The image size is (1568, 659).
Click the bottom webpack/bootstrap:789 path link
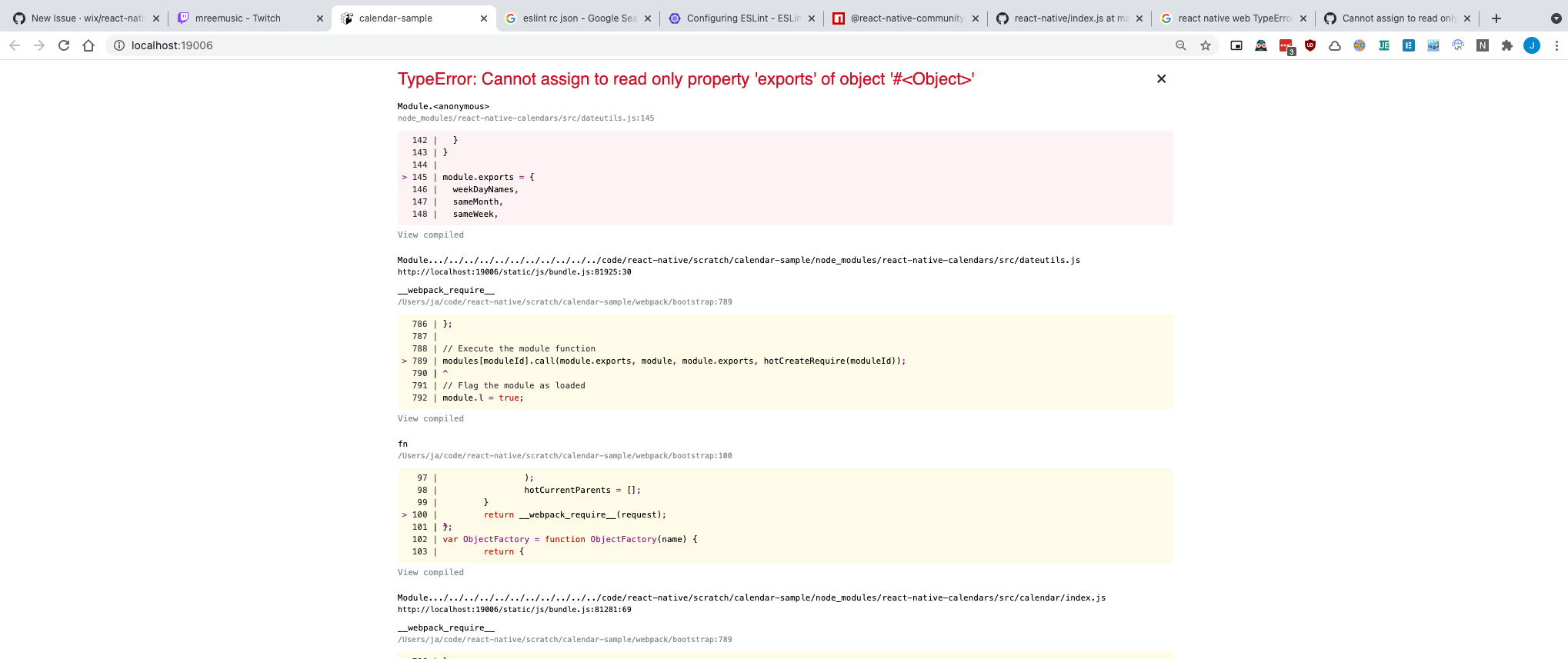click(565, 640)
